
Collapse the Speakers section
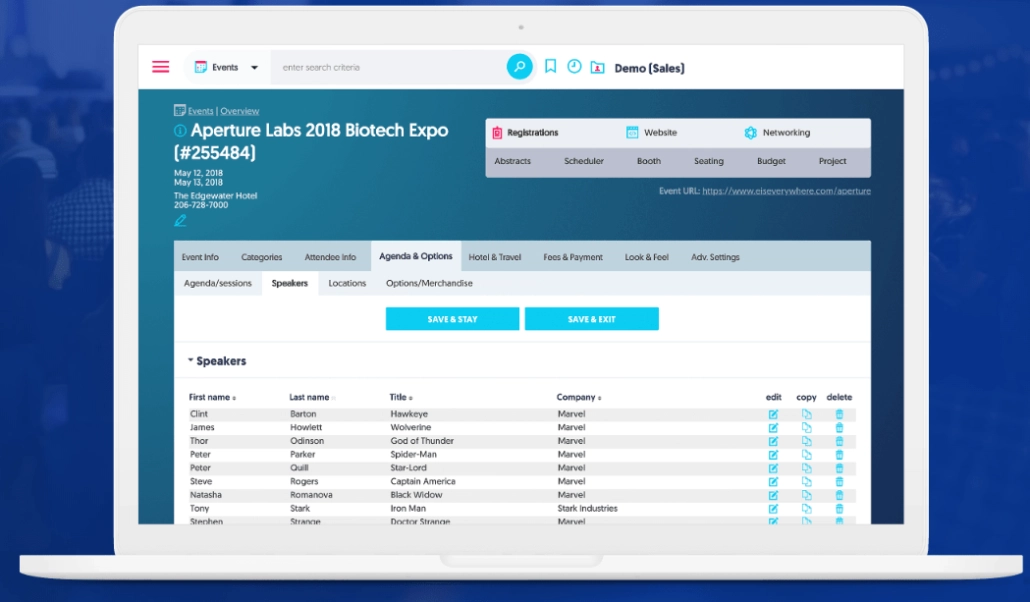(191, 361)
